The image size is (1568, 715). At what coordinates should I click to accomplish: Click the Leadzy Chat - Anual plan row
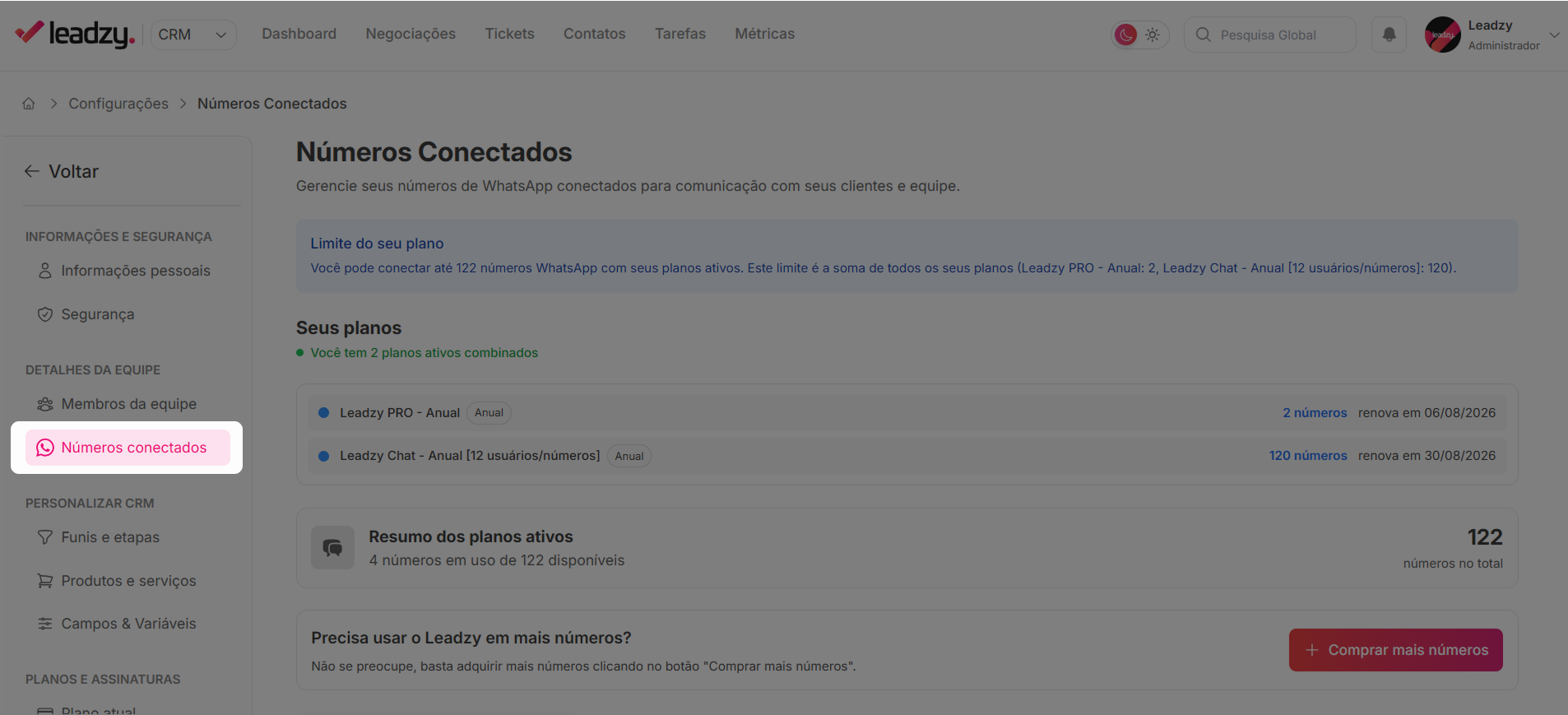pos(907,456)
